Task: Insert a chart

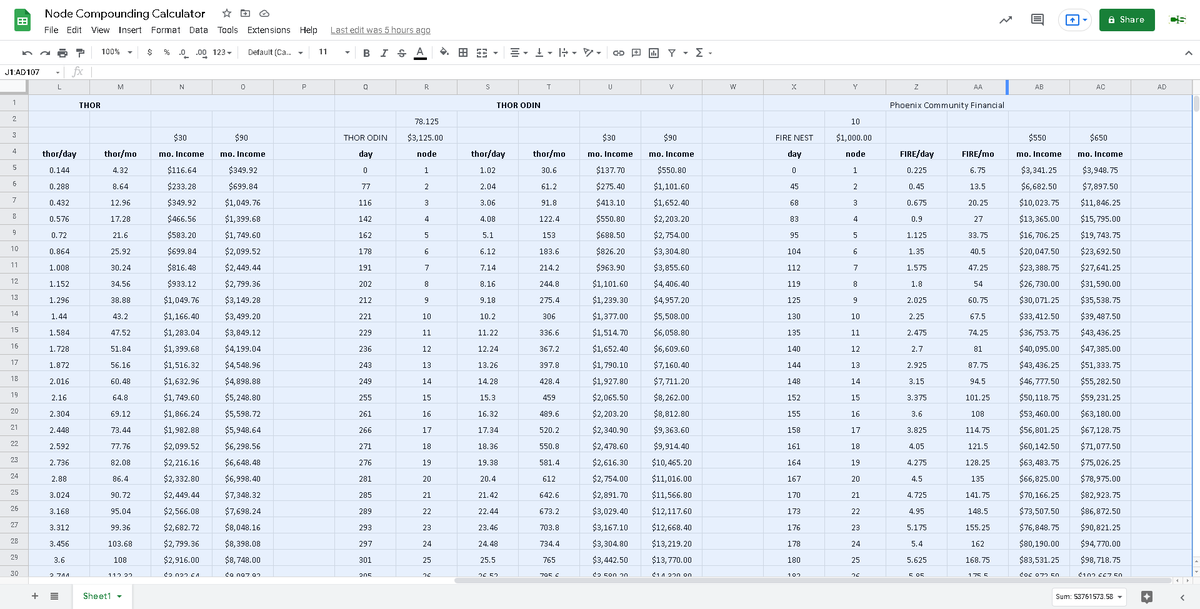Action: (x=653, y=52)
